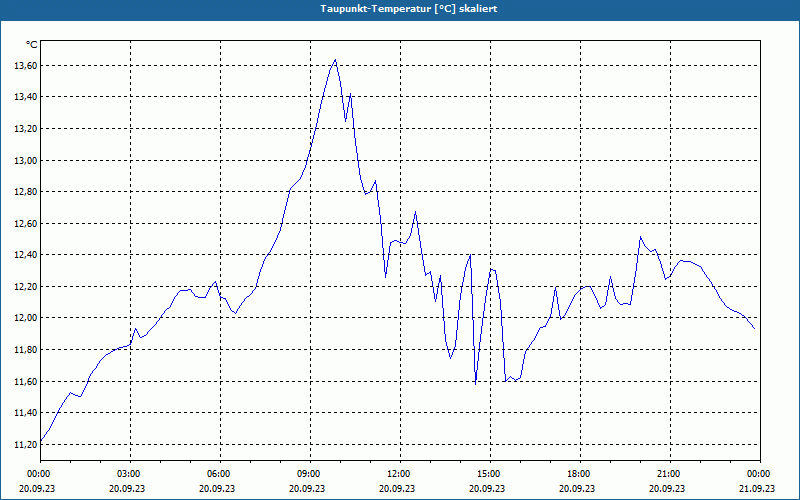
Task: Pick the 12,60 y-axis tick label
Action: [26, 223]
